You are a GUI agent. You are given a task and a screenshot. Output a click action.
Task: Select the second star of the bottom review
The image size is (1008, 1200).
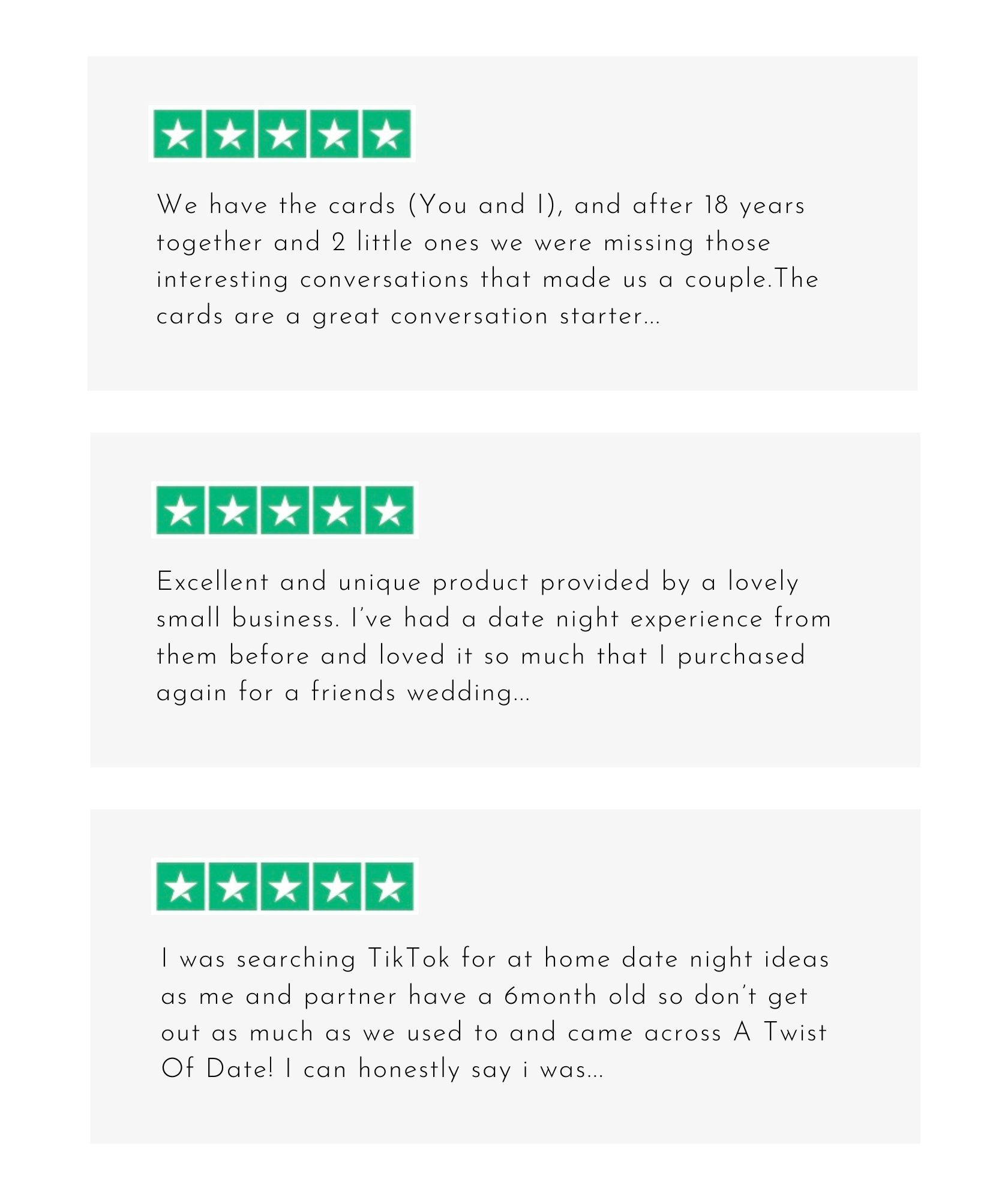[x=232, y=886]
